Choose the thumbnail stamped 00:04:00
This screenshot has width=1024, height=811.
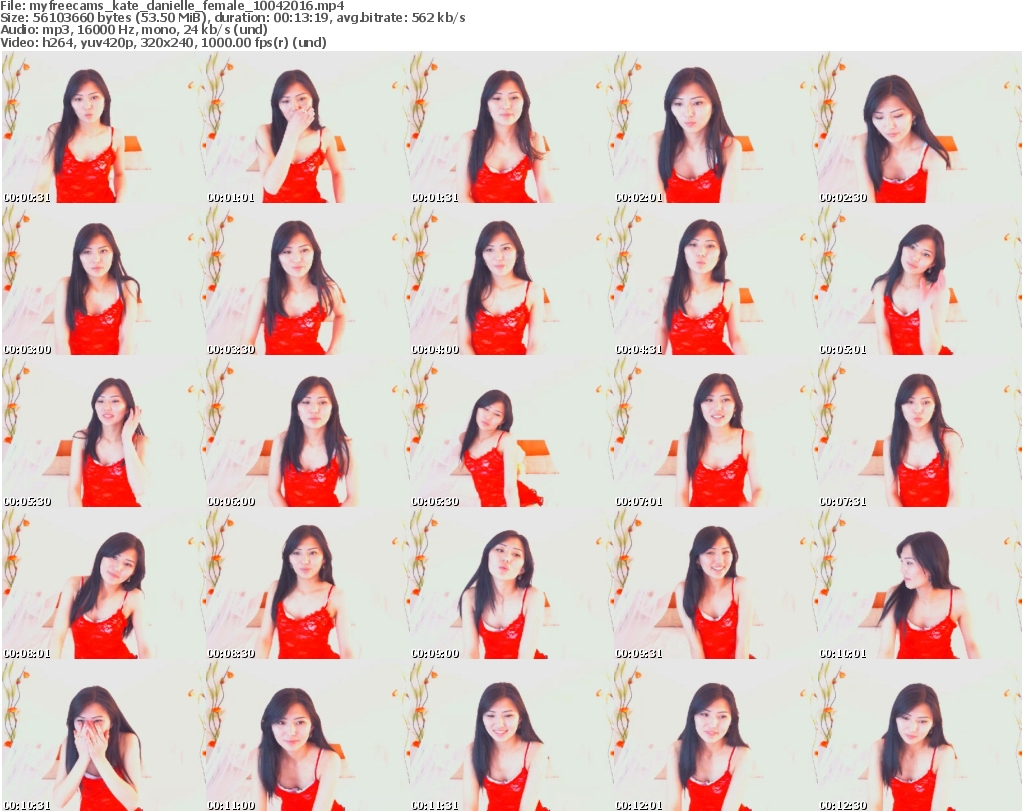coord(511,279)
